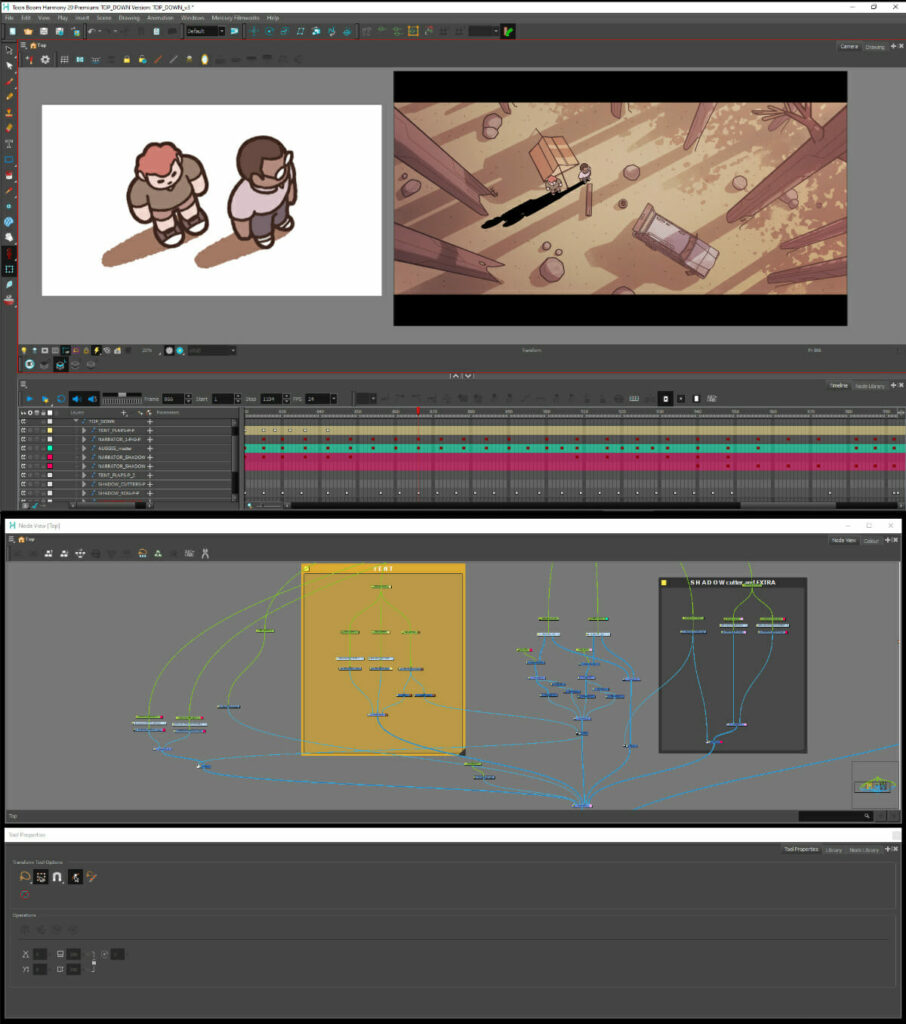Collapse the TOP_DOWN layer group
Image resolution: width=906 pixels, height=1024 pixels.
coord(76,421)
